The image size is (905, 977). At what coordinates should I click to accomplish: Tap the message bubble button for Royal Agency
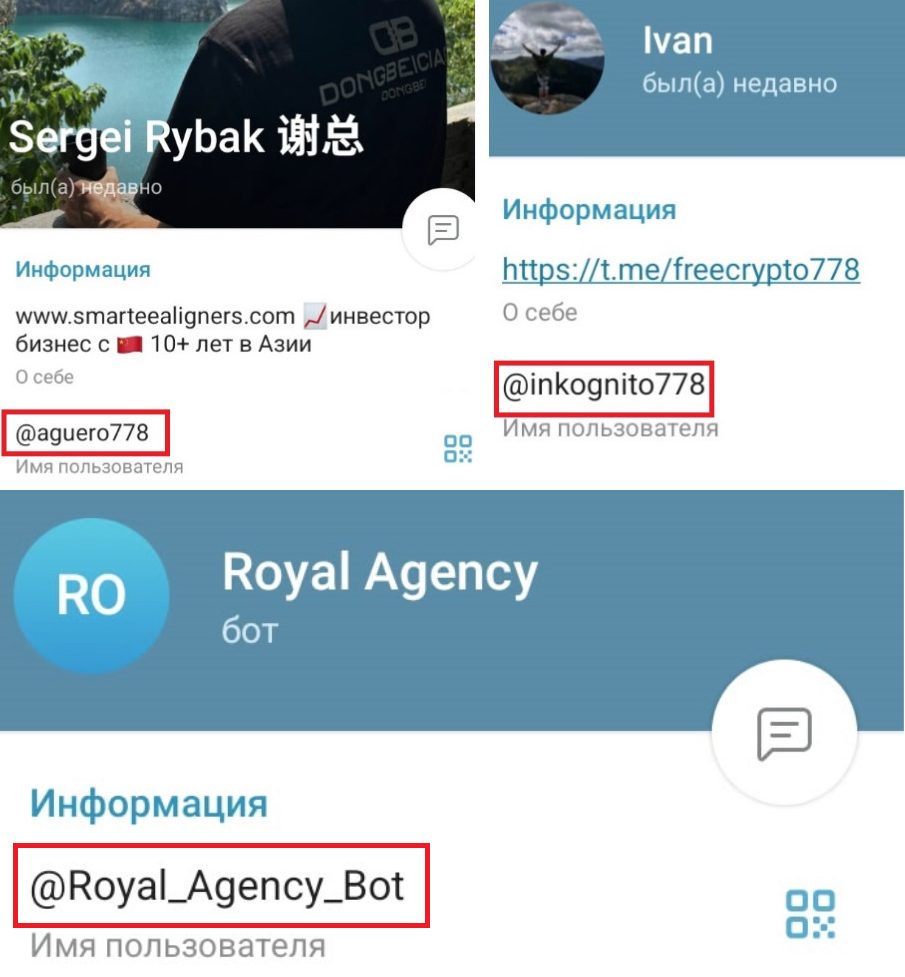coord(784,733)
